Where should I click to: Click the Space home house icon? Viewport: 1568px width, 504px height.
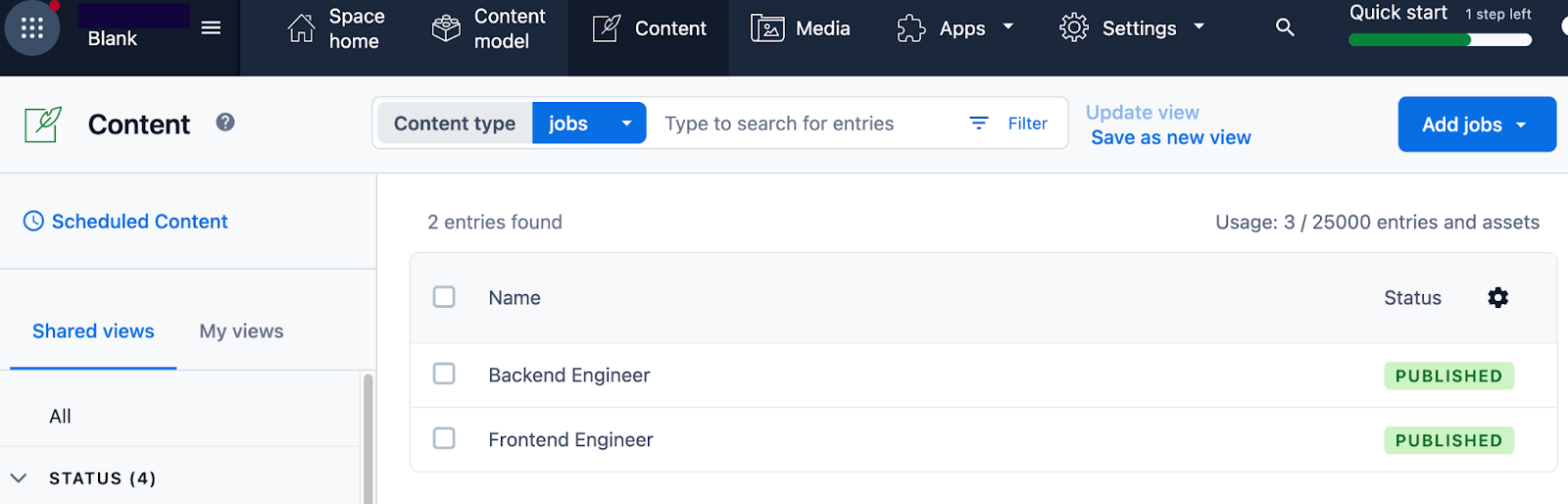point(301,28)
